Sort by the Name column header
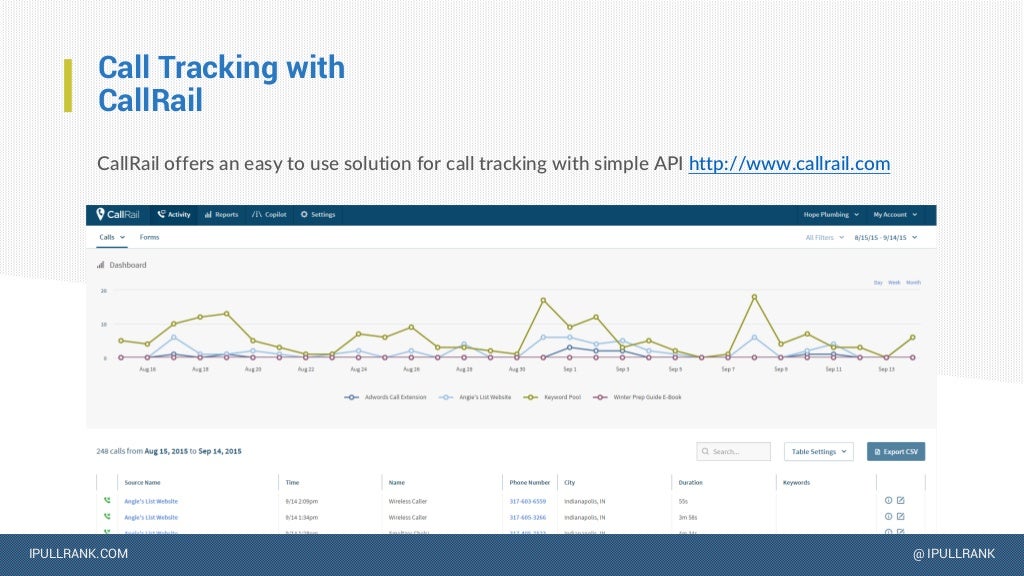 click(x=396, y=483)
